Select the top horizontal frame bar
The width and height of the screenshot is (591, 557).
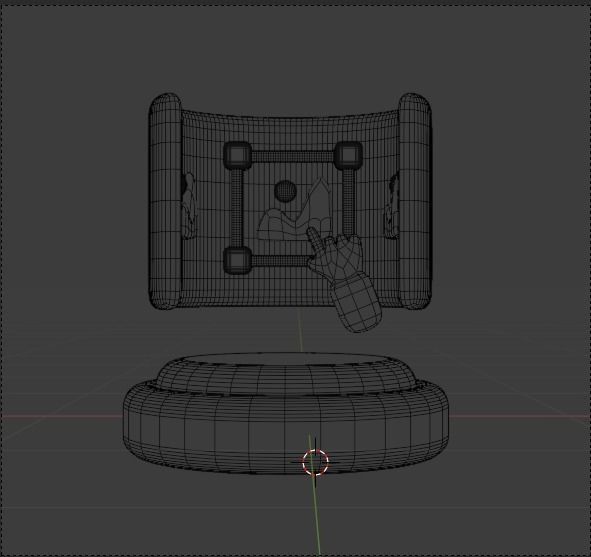pos(292,156)
